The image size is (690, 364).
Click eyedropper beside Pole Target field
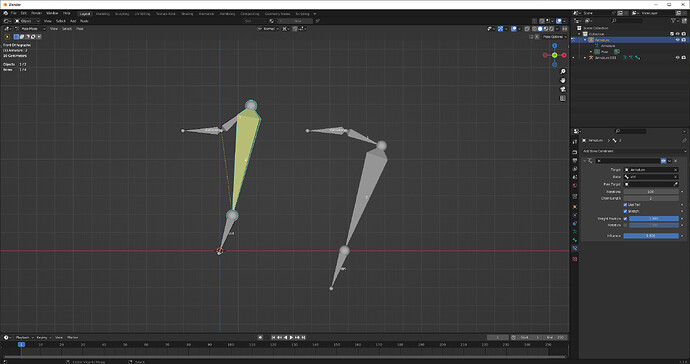(676, 184)
